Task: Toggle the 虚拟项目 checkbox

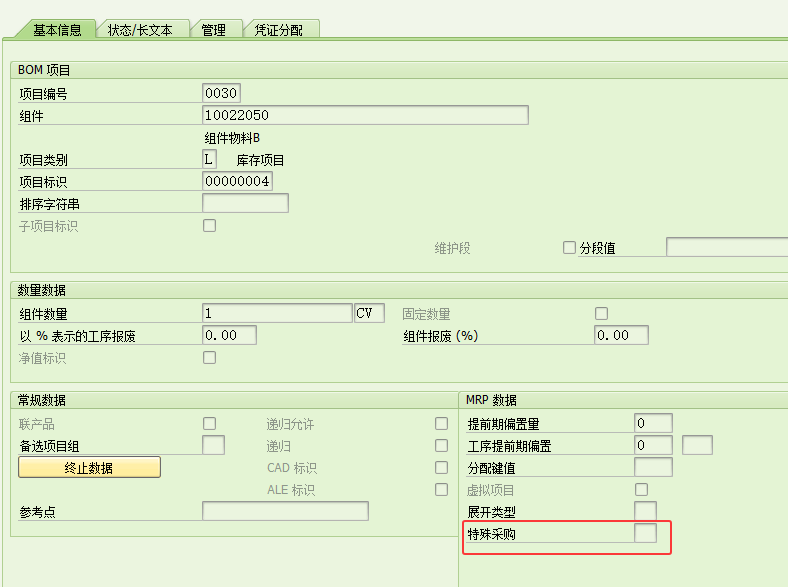Action: tap(641, 490)
